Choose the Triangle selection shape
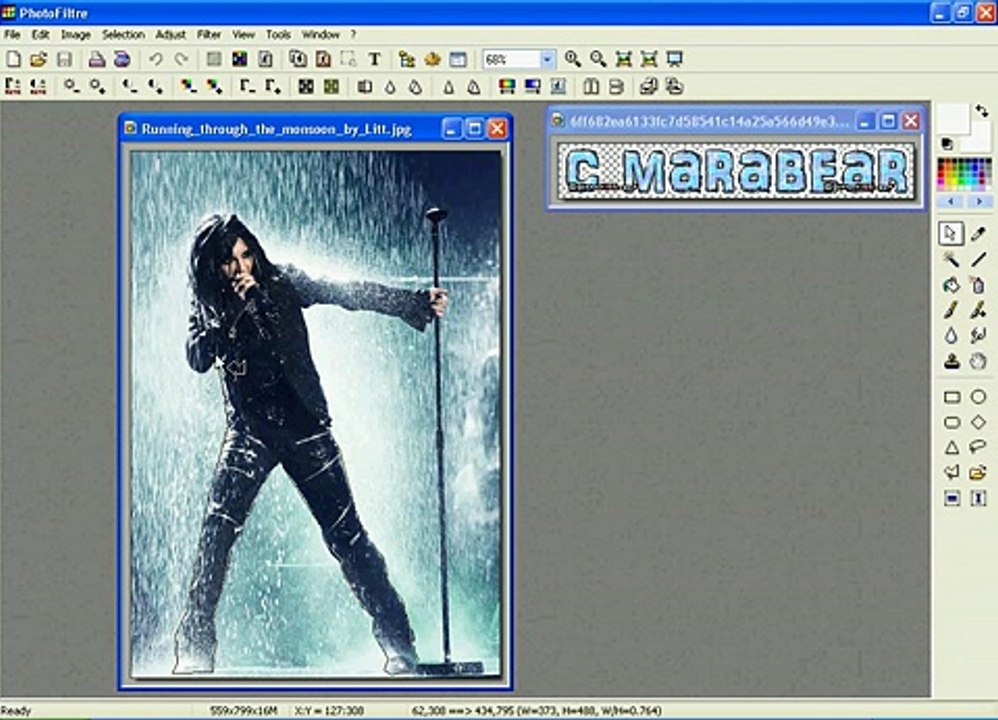The height and width of the screenshot is (720, 998). (952, 447)
